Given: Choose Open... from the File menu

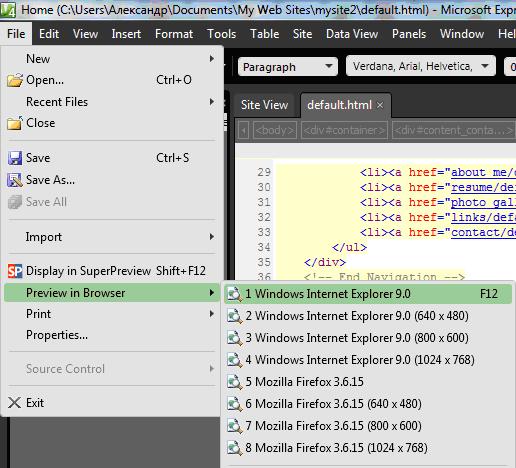Looking at the screenshot, I should [x=112, y=80].
